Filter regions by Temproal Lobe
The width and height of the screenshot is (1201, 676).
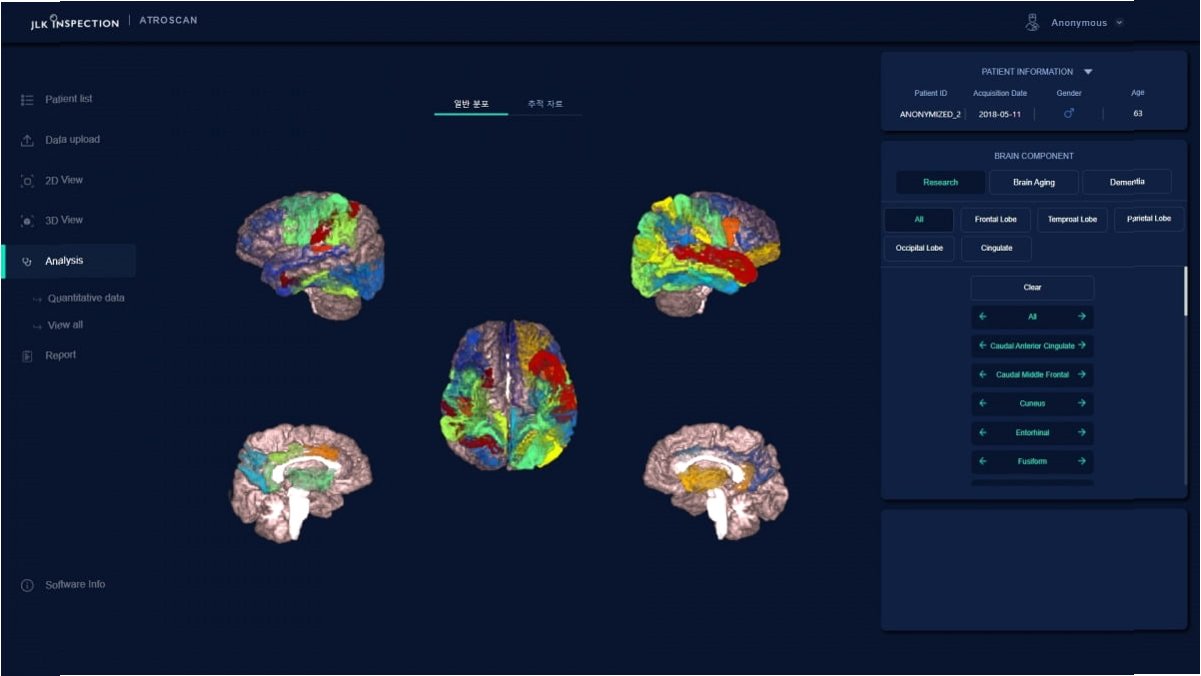tap(1072, 220)
